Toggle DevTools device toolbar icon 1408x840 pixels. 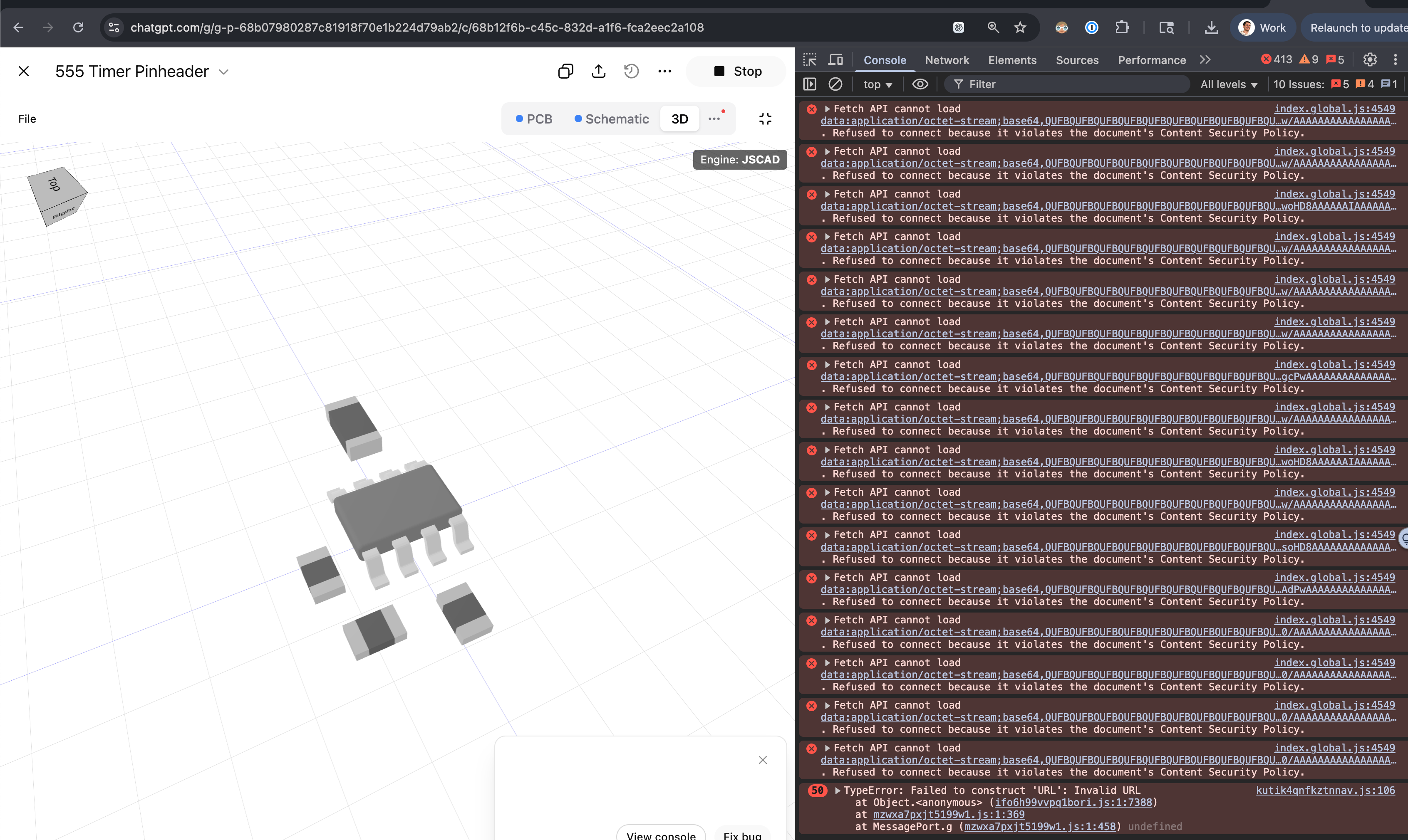[836, 60]
